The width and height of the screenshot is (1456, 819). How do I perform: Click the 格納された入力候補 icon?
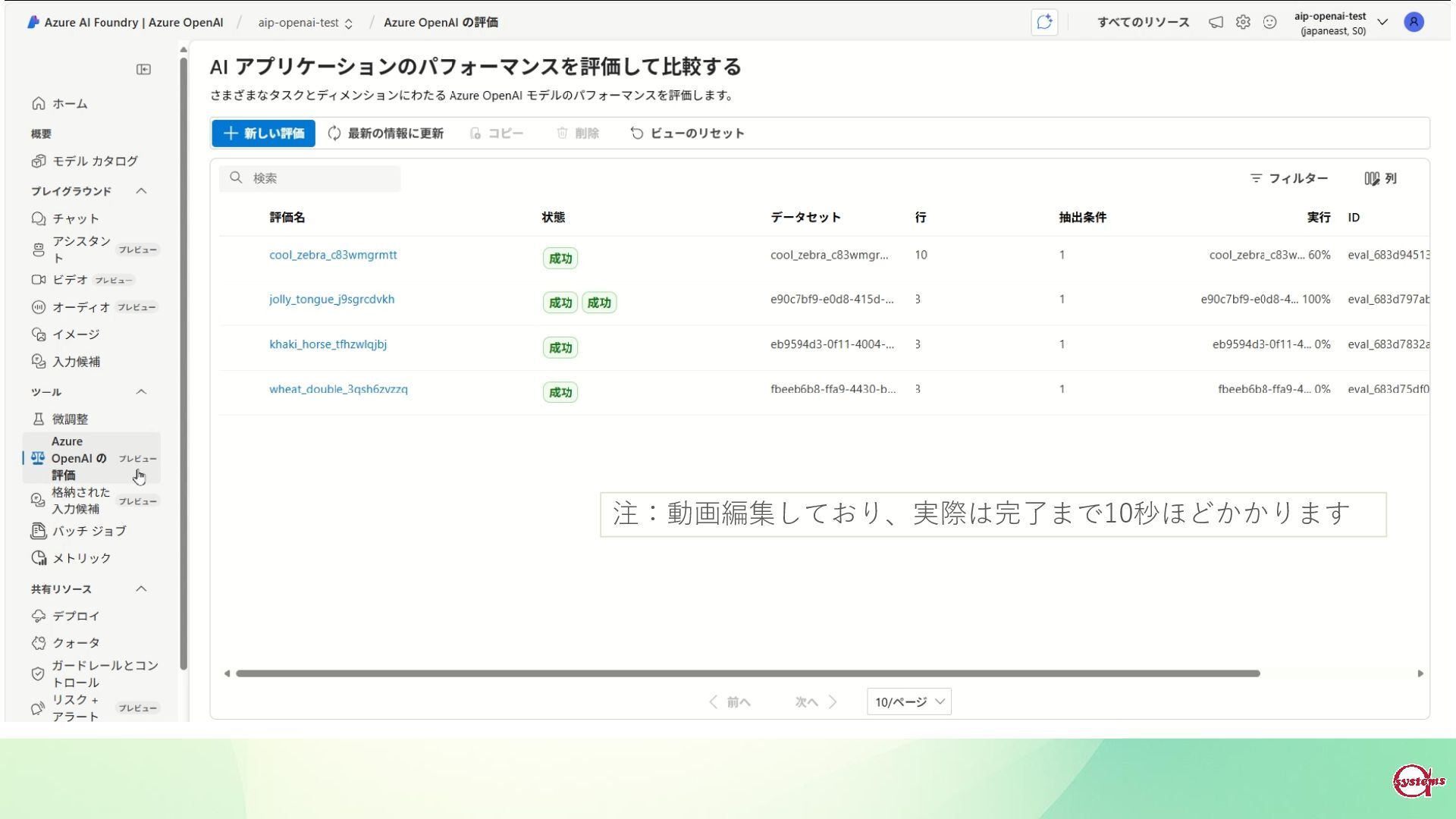[x=38, y=500]
